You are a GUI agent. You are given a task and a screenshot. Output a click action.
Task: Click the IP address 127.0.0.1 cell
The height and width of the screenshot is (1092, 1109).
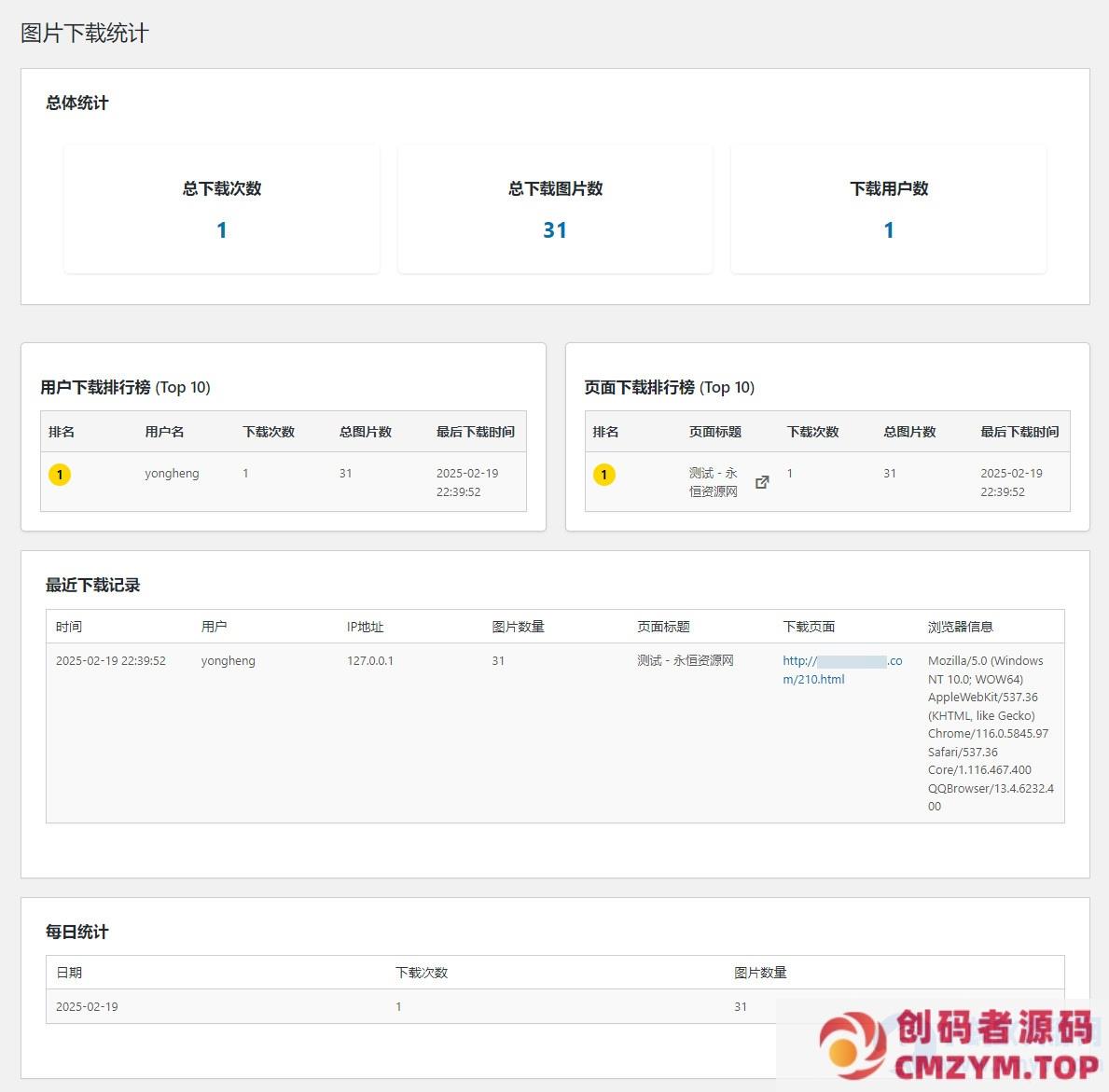[x=370, y=661]
